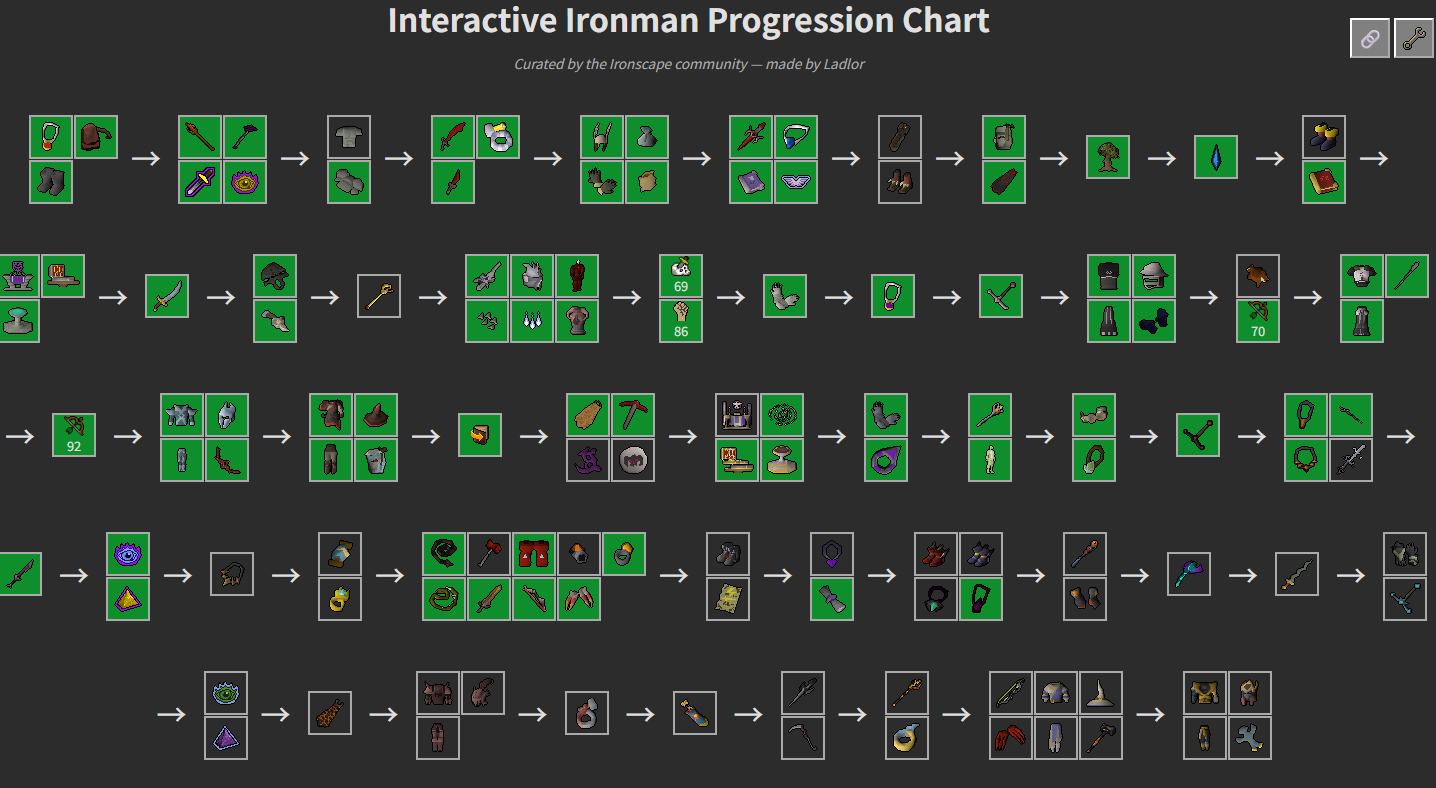Click the chain link share button
This screenshot has width=1436, height=788.
(1369, 39)
